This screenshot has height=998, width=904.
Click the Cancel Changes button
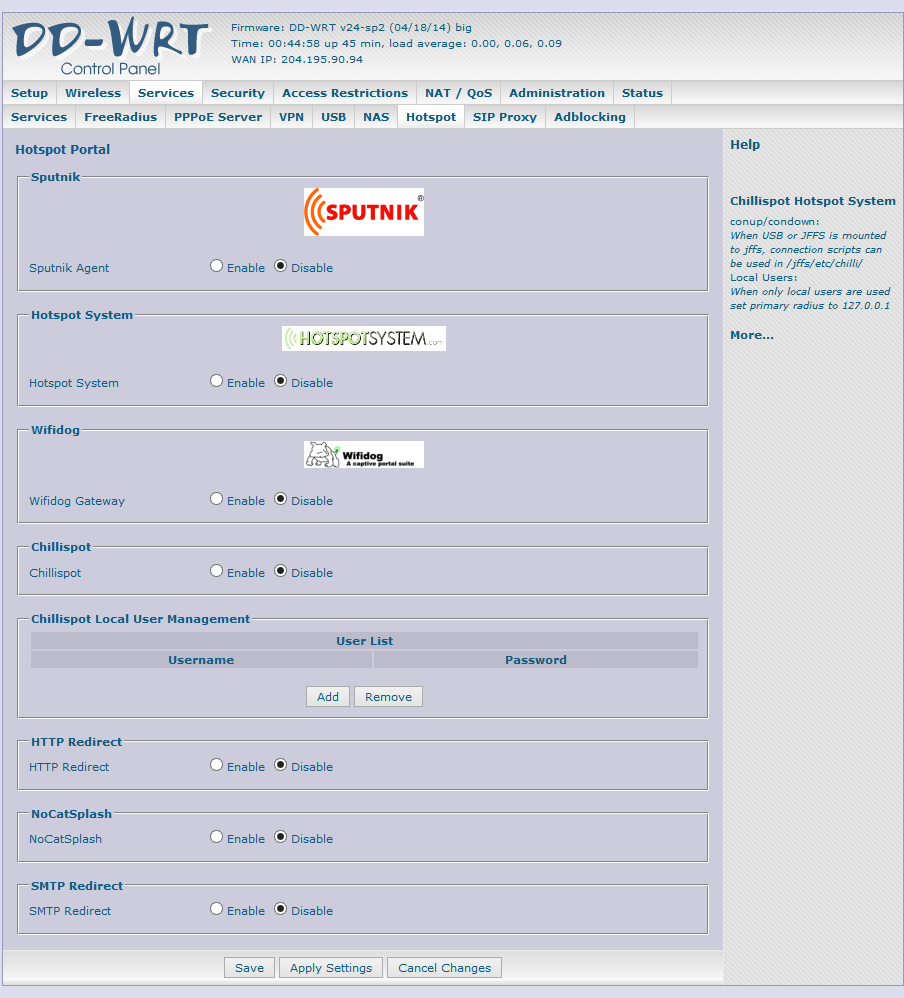click(444, 968)
